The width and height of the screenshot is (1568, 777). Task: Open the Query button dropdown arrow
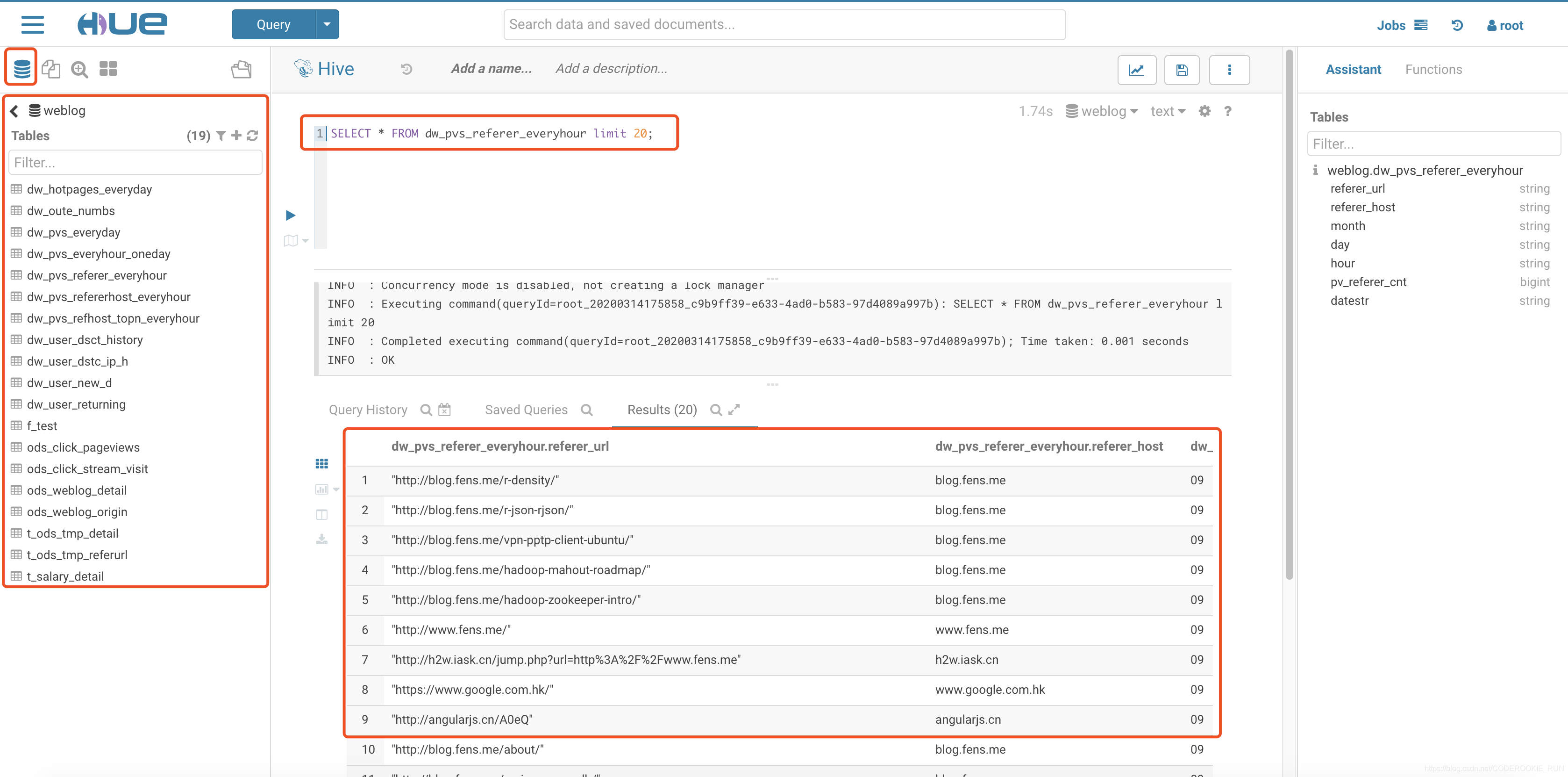[327, 24]
